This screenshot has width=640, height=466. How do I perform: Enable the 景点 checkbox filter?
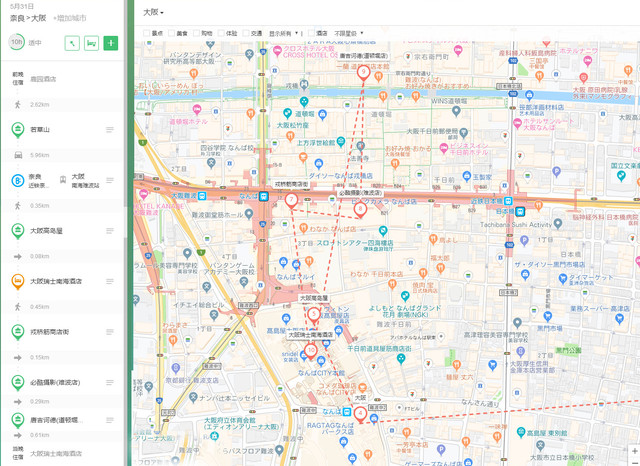(148, 32)
